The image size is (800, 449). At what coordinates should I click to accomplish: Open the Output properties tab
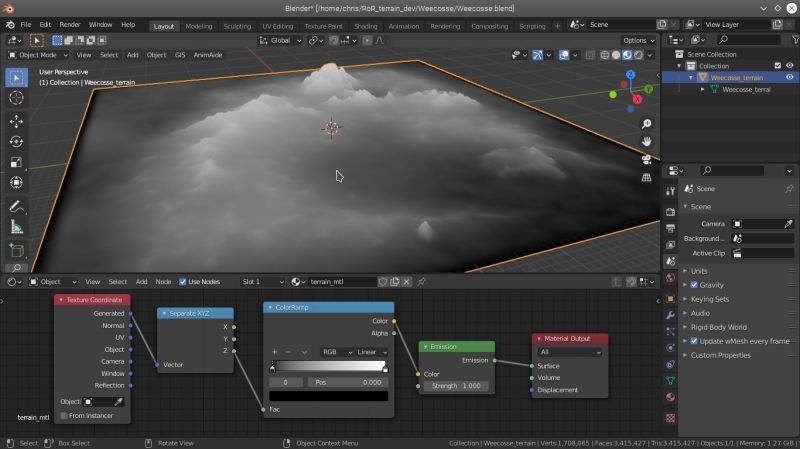pos(670,228)
